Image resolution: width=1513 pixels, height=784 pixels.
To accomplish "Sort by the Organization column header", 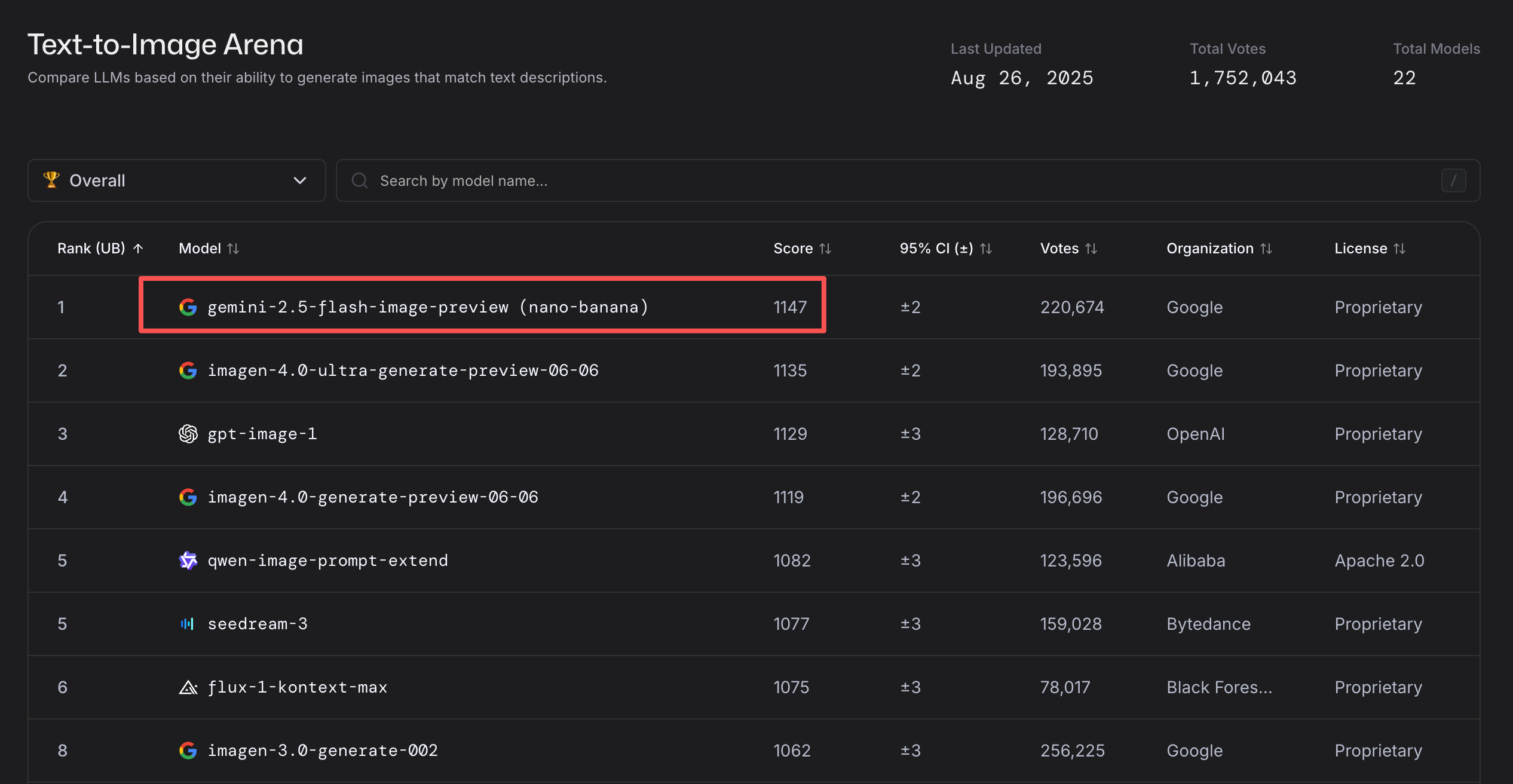I will [1220, 249].
